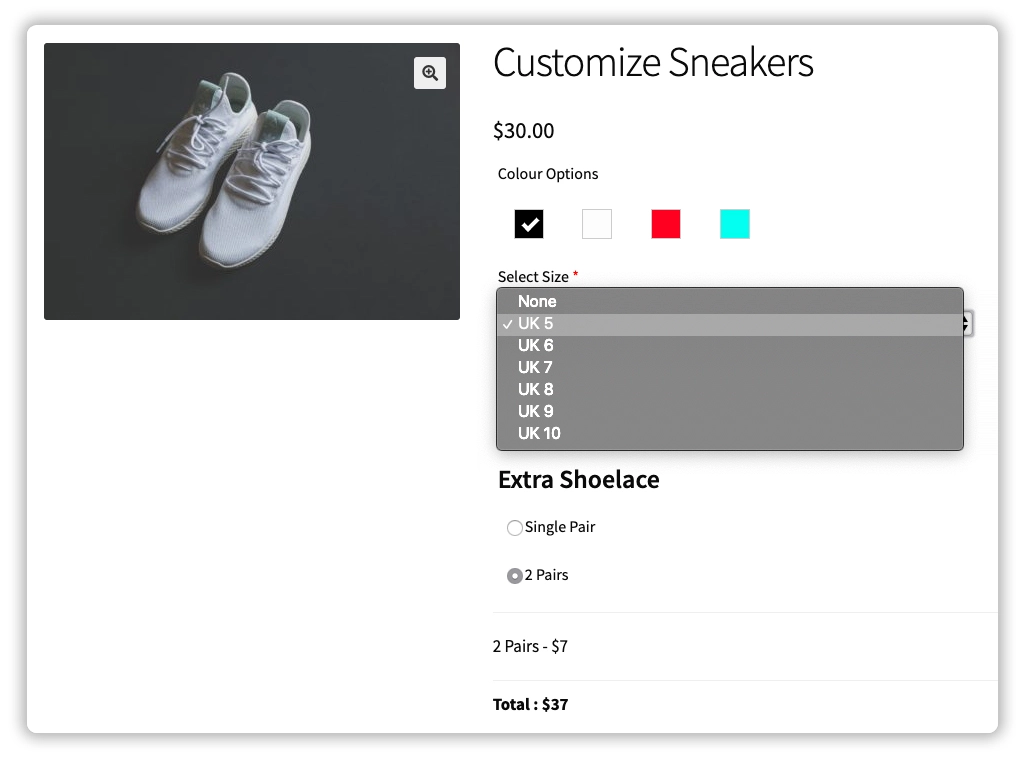
Task: Select the 2 Pairs radio button
Action: tap(515, 576)
